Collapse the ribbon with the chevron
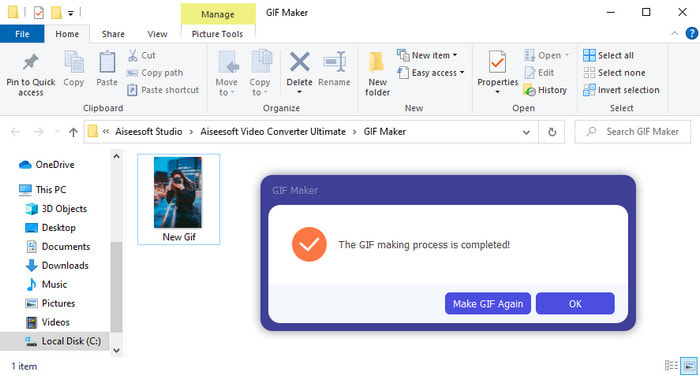700x376 pixels. coord(675,33)
